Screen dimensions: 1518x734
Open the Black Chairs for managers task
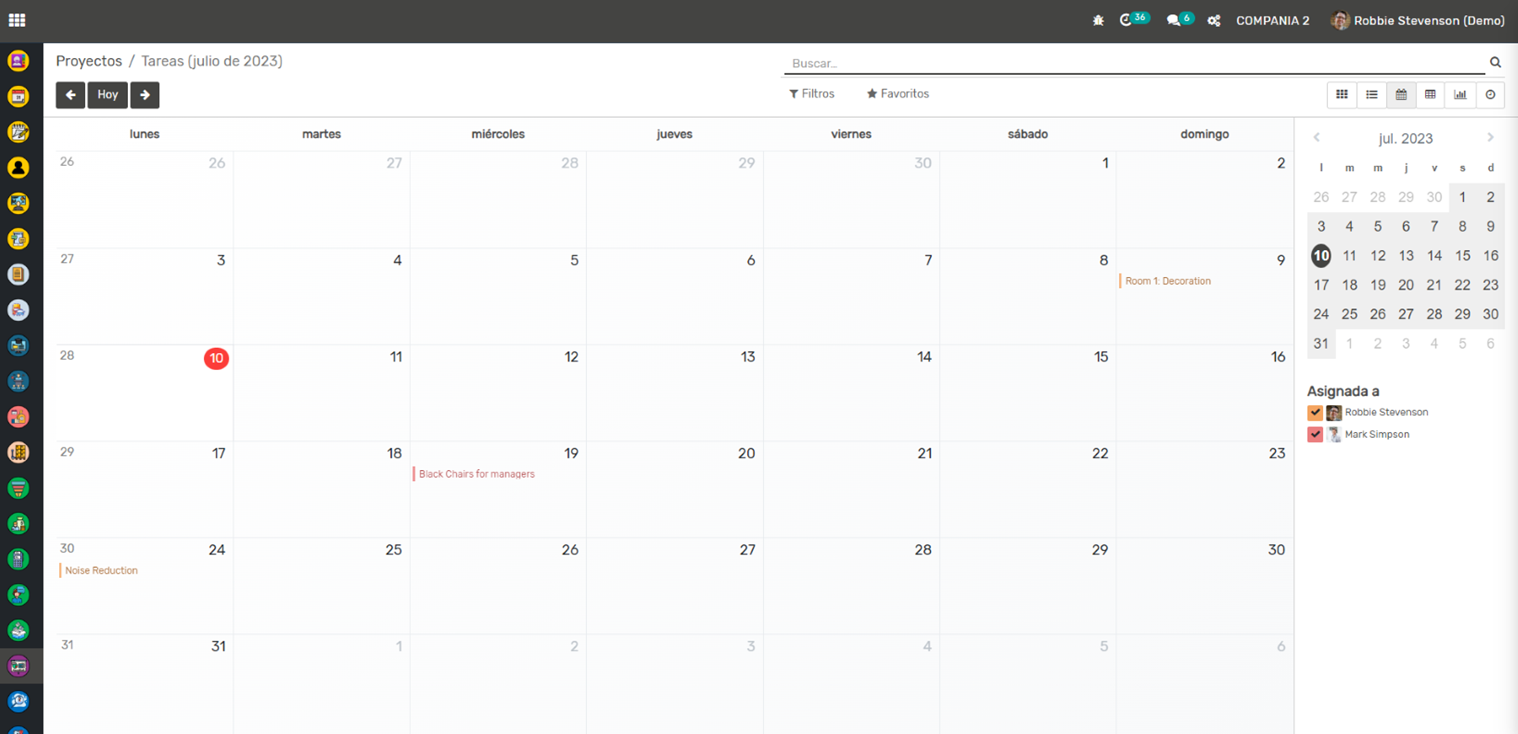(476, 474)
